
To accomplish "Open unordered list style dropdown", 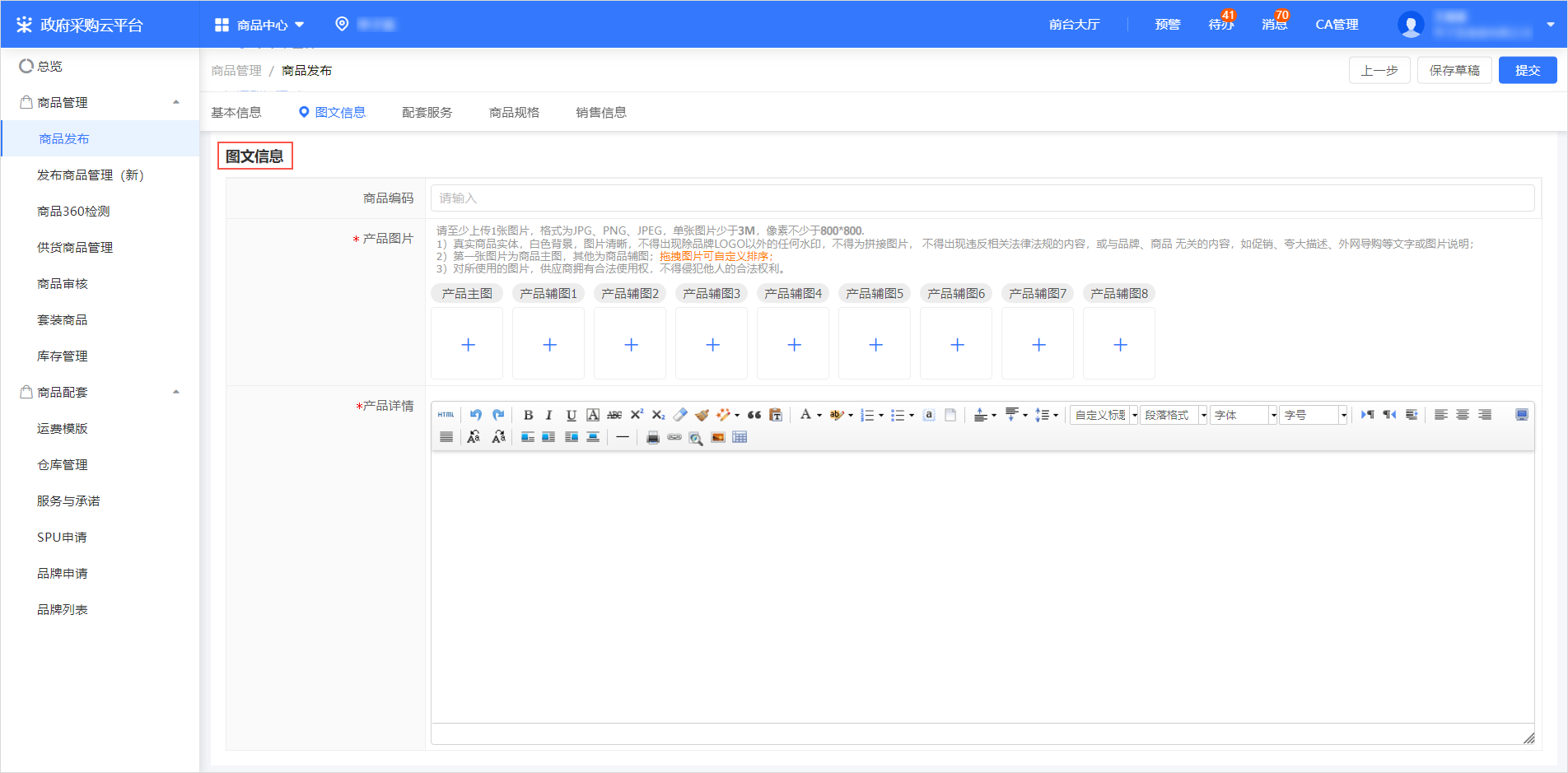I will coord(912,416).
